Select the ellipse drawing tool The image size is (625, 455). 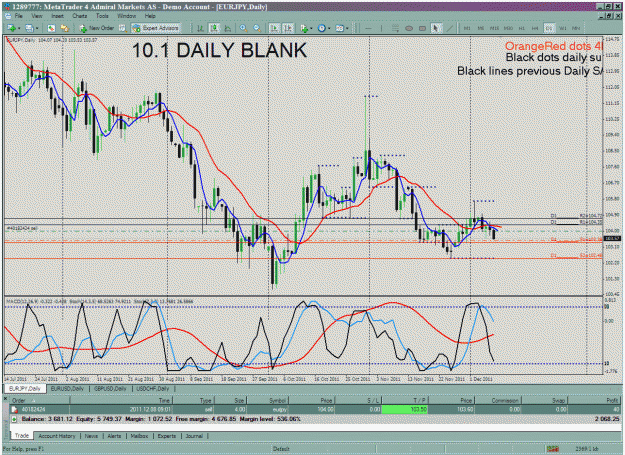coord(409,28)
